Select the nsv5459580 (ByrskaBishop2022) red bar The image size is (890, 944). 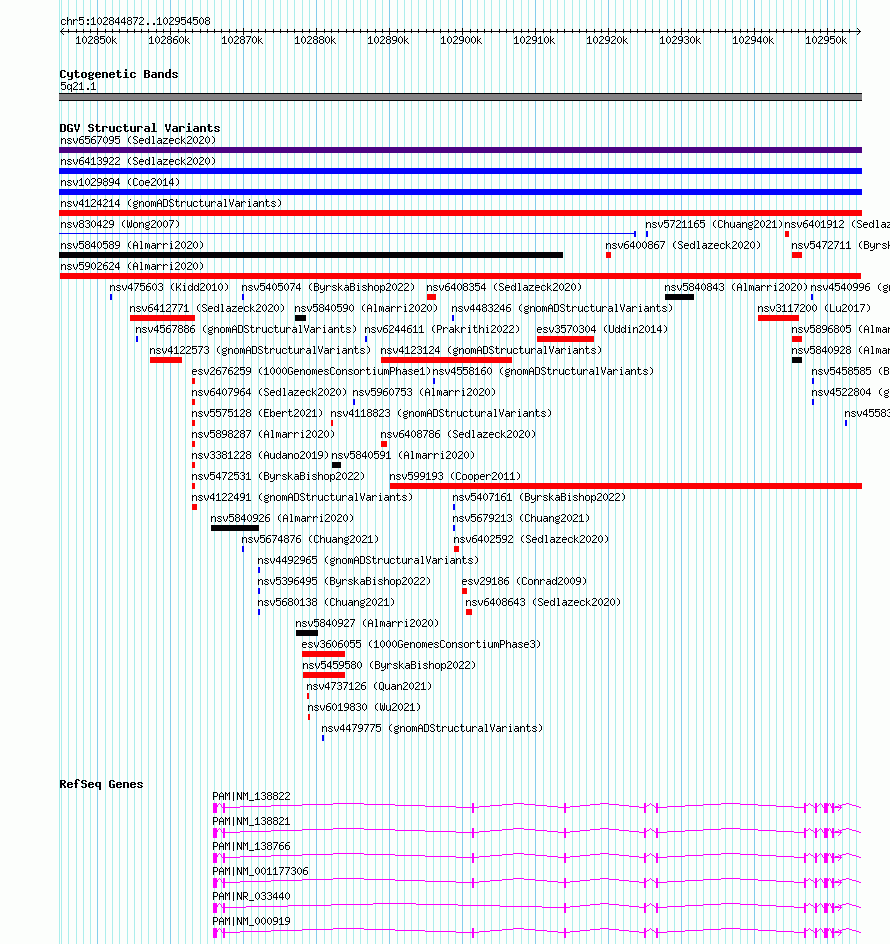tap(323, 675)
